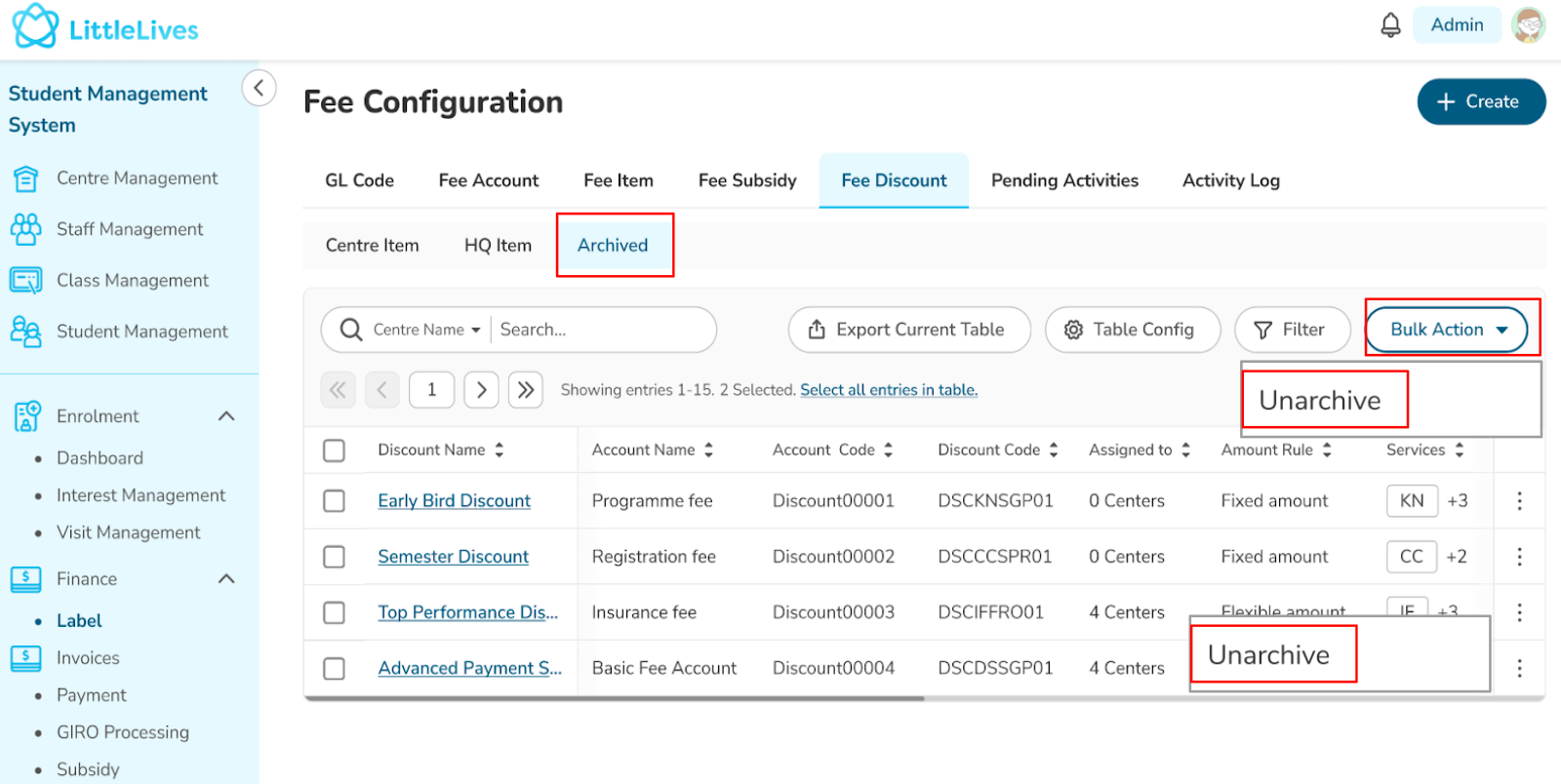The width and height of the screenshot is (1561, 784).
Task: Tick the select-all checkbox in table header
Action: point(335,451)
